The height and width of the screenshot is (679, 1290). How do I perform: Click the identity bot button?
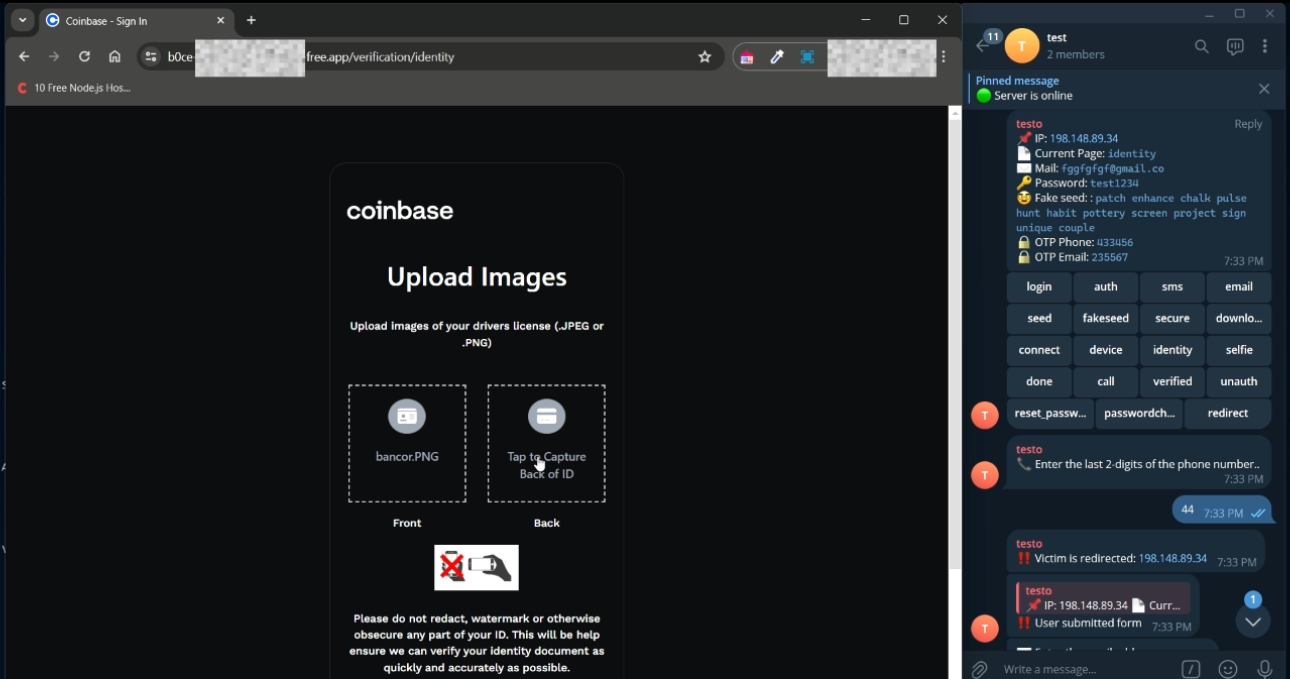tap(1172, 351)
